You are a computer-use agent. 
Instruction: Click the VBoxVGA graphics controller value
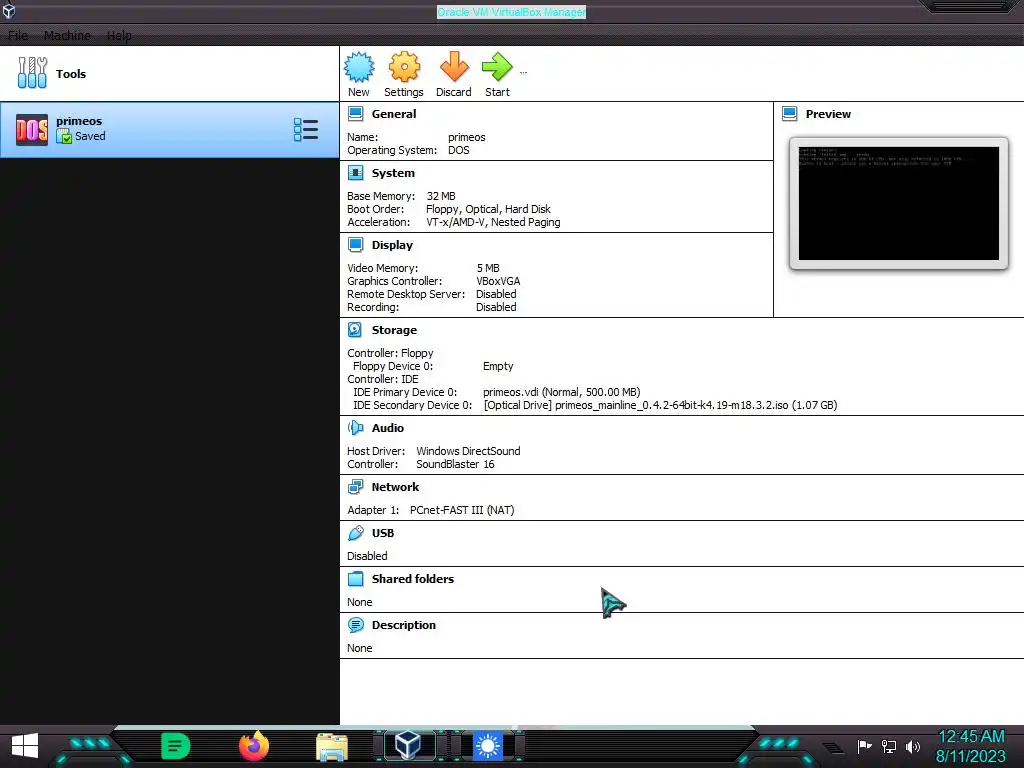pos(498,281)
